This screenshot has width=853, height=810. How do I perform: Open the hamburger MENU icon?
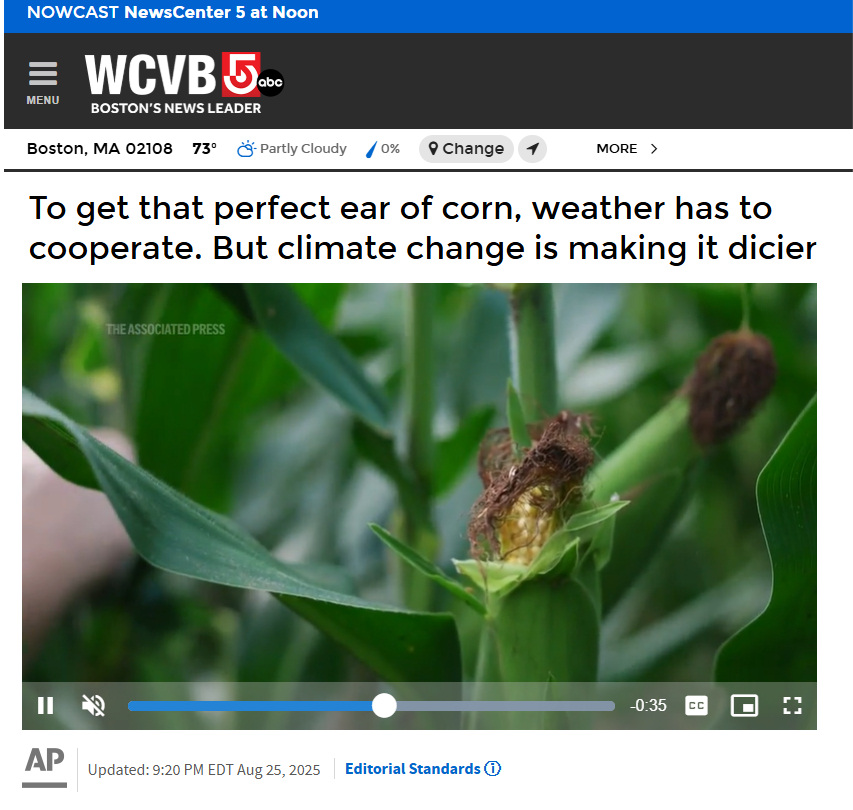click(x=43, y=83)
